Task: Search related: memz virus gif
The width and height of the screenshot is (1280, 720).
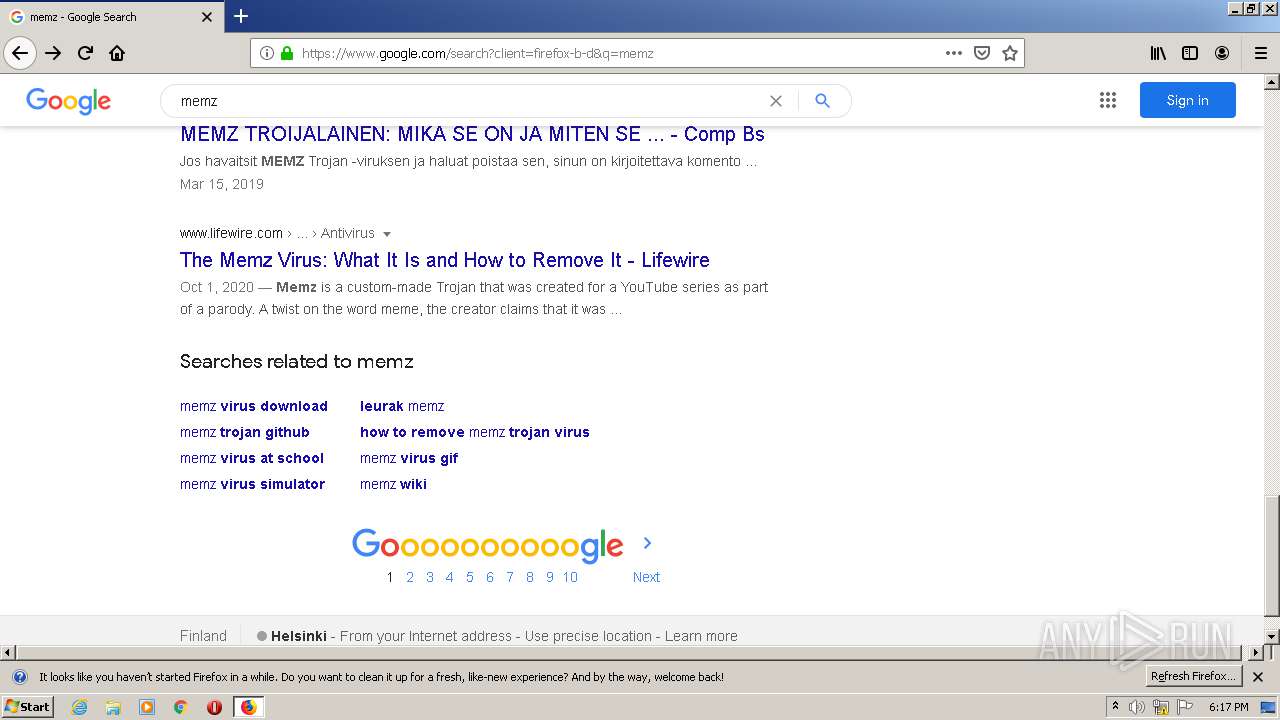Action: tap(409, 458)
